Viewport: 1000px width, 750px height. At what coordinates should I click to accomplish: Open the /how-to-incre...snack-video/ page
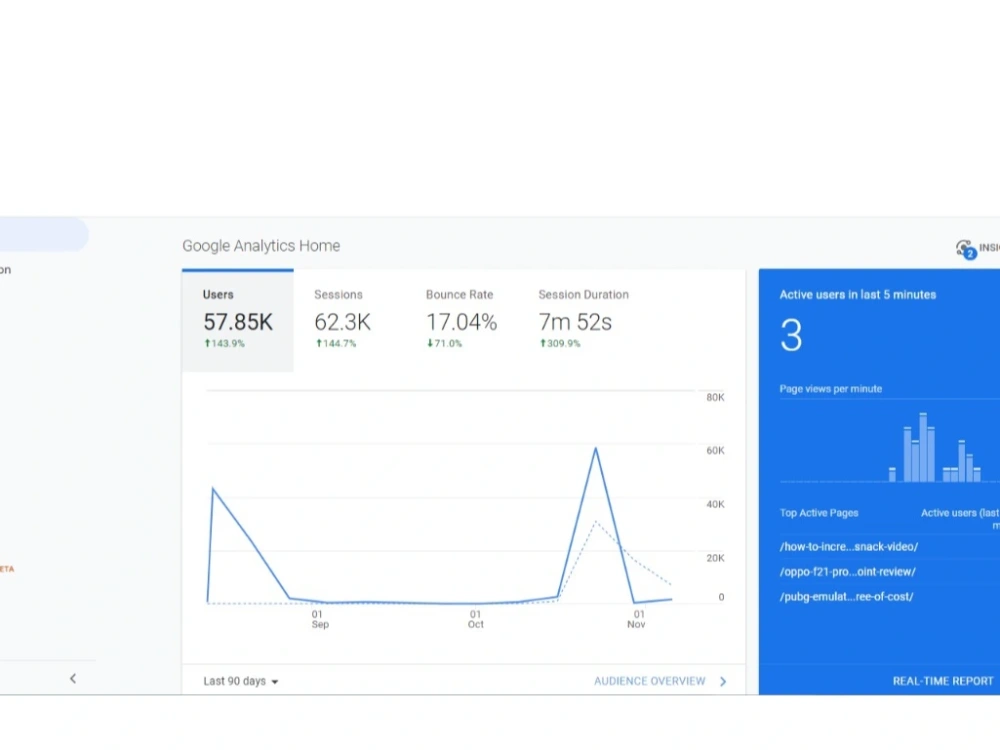pyautogui.click(x=848, y=547)
